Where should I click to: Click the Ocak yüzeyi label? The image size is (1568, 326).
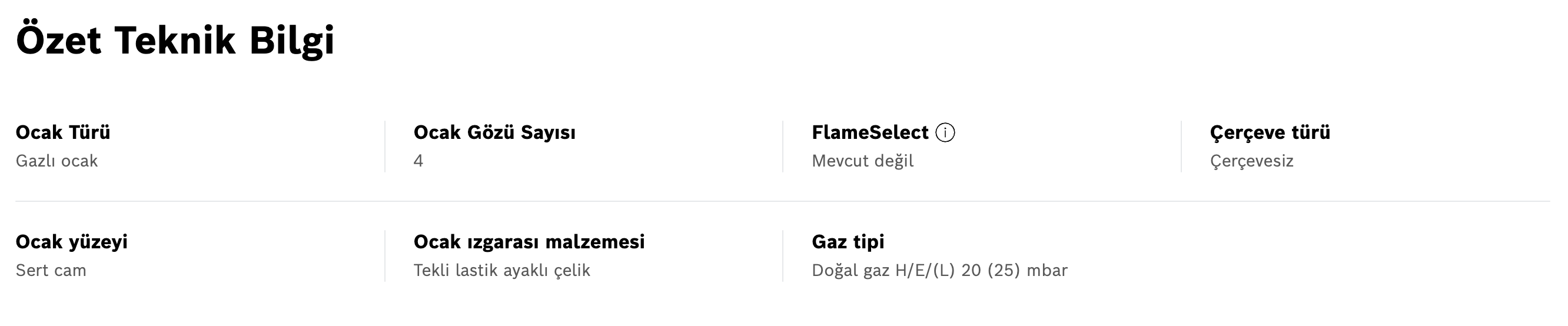[x=71, y=241]
